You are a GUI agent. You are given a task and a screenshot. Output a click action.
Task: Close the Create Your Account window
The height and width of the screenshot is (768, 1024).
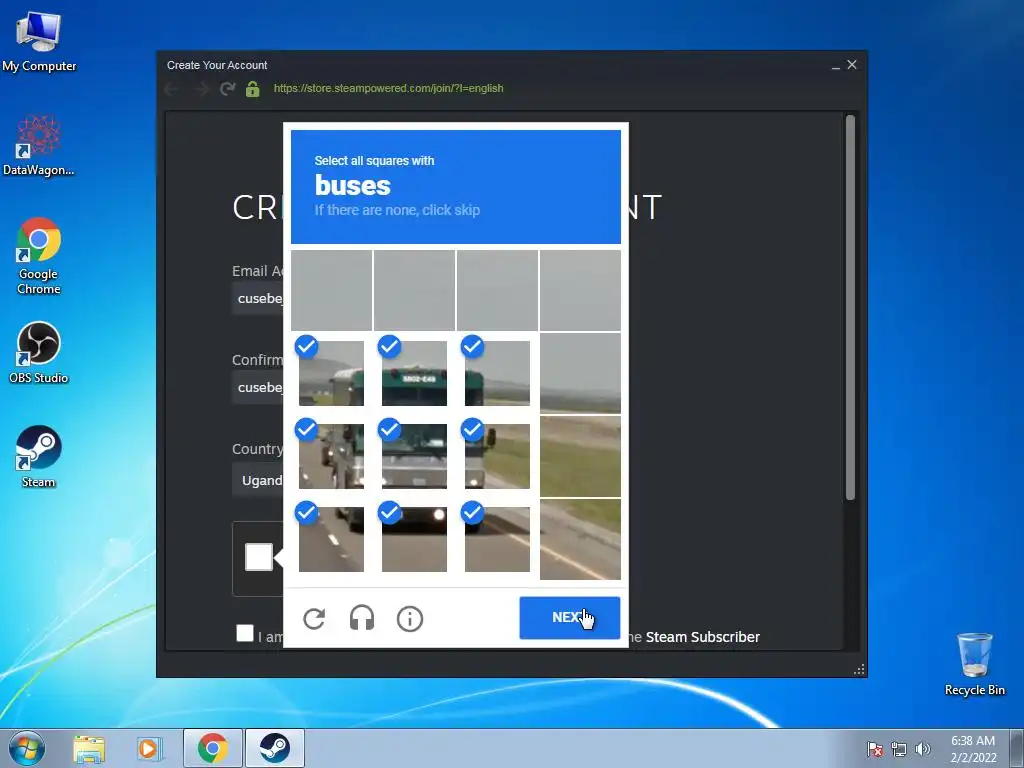(x=852, y=65)
